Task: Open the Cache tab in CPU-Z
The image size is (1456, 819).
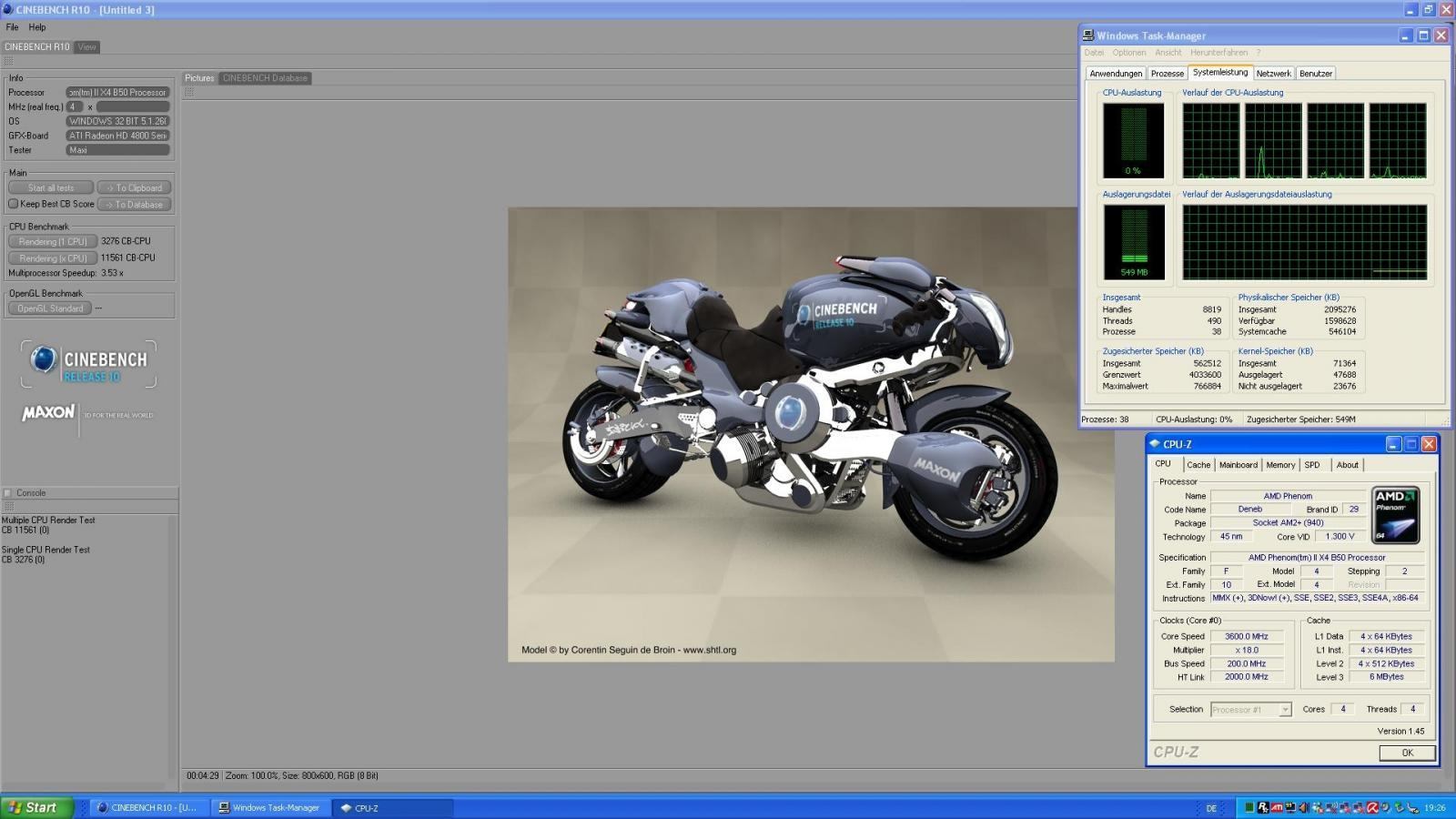Action: tap(1198, 465)
